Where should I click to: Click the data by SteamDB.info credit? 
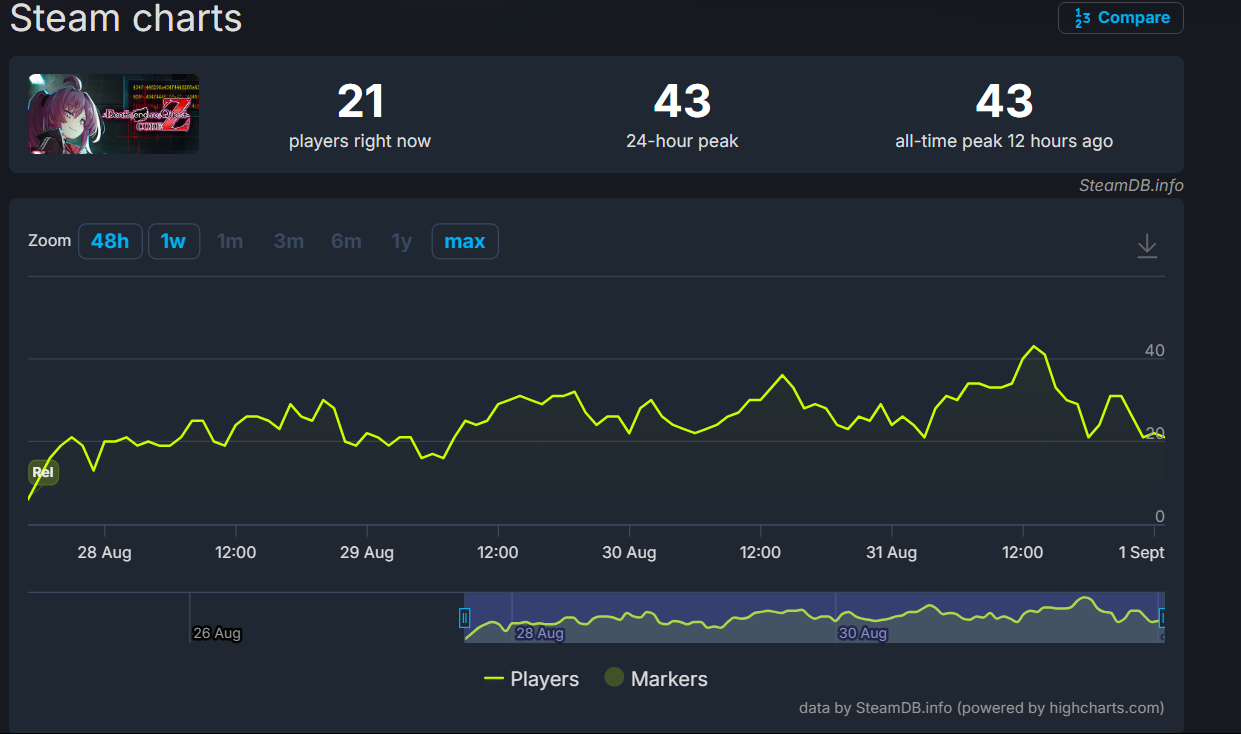click(981, 708)
